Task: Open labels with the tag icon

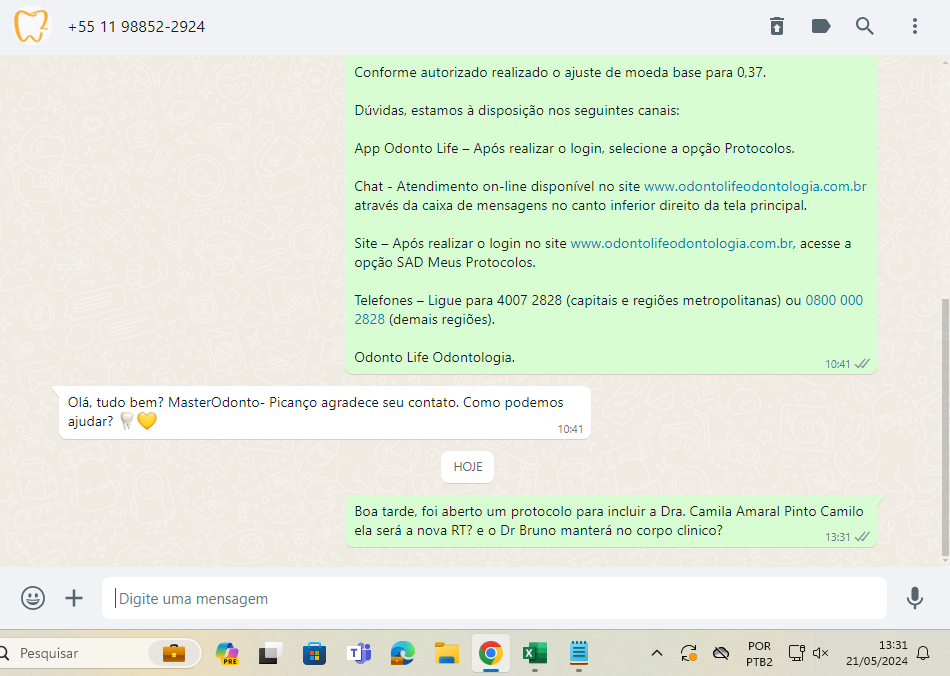Action: click(820, 26)
